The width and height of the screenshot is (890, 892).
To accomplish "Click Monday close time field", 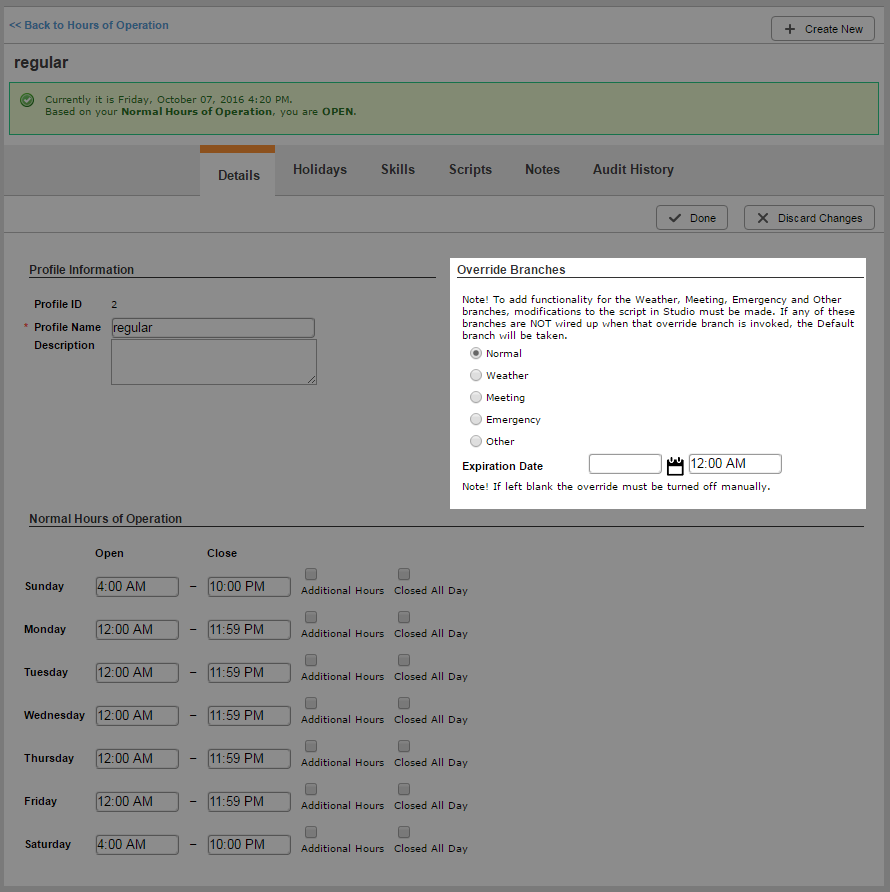I will (249, 630).
